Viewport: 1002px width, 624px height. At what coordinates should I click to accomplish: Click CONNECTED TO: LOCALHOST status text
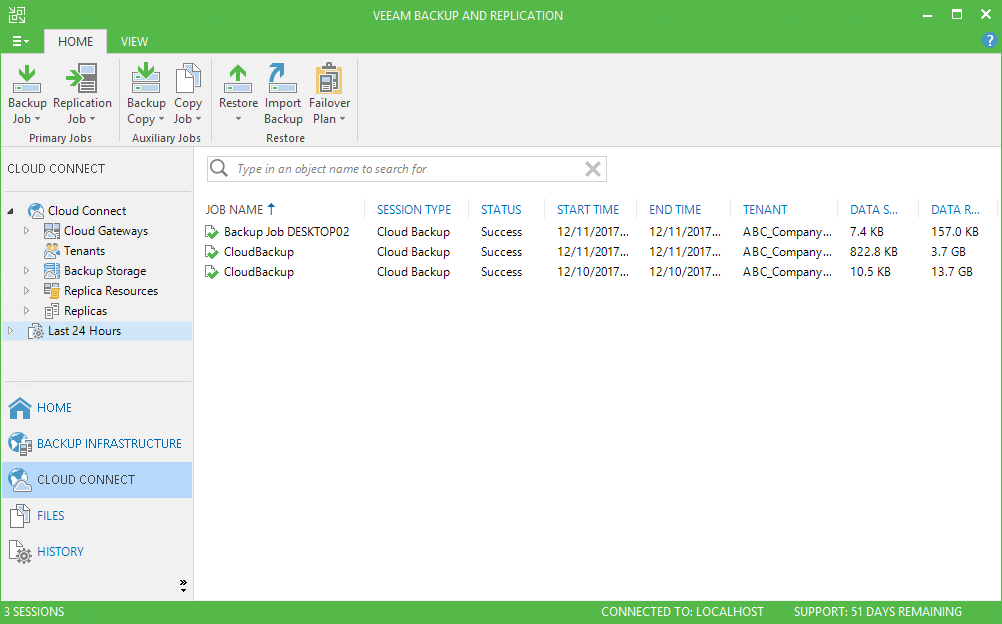[x=682, y=612]
